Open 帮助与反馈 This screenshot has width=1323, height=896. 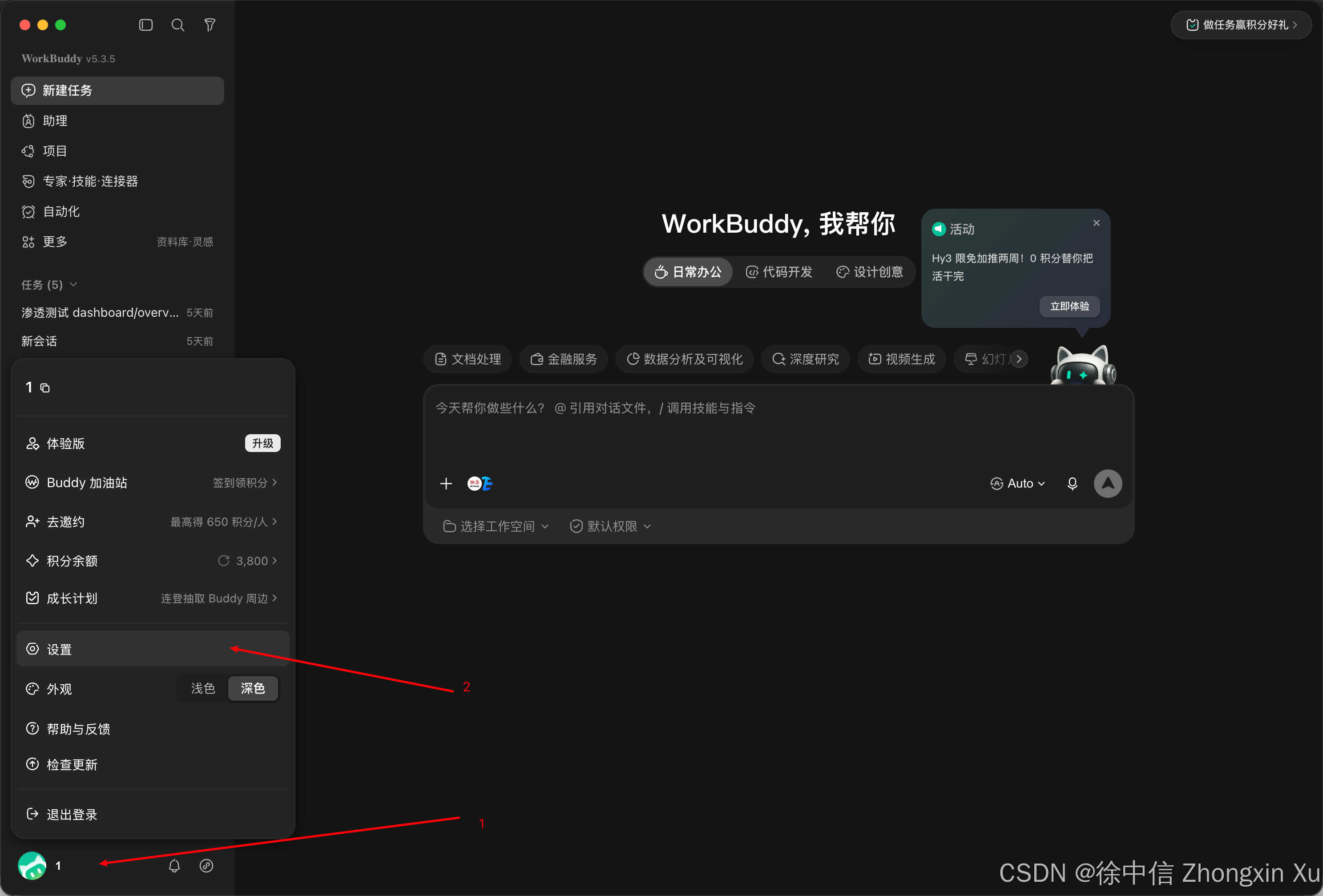coord(153,729)
